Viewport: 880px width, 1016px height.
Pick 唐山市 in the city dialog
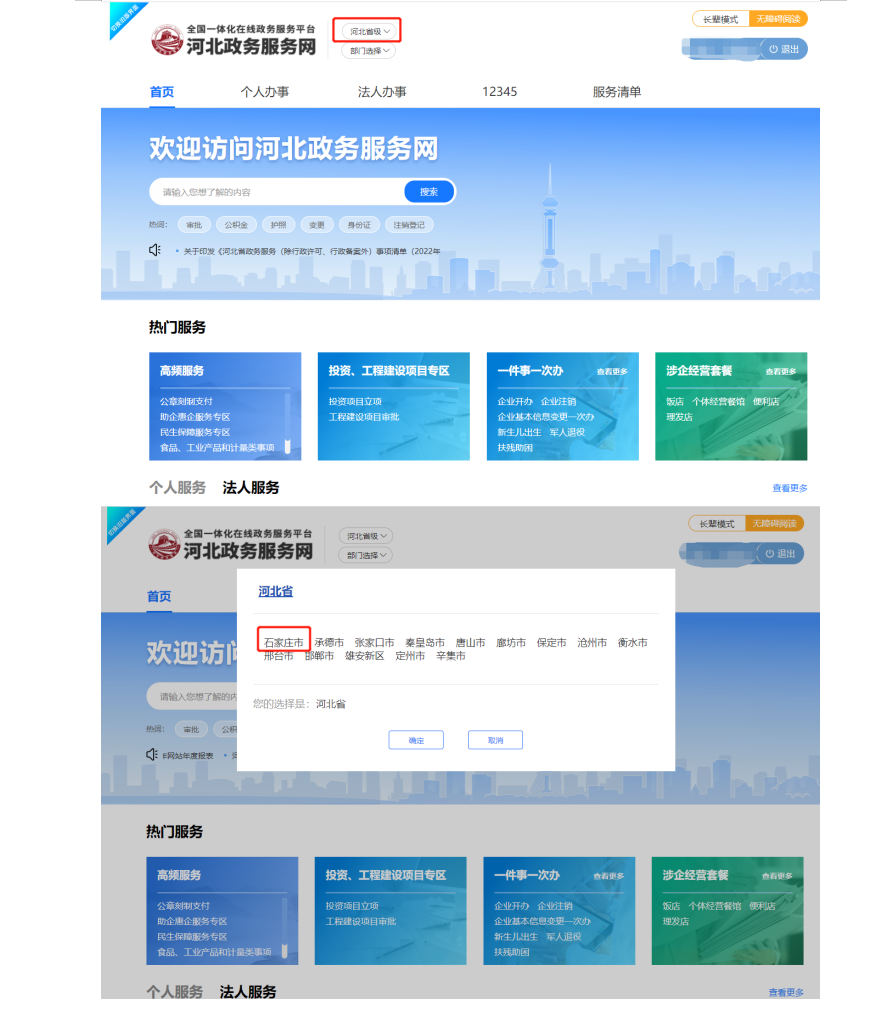470,643
